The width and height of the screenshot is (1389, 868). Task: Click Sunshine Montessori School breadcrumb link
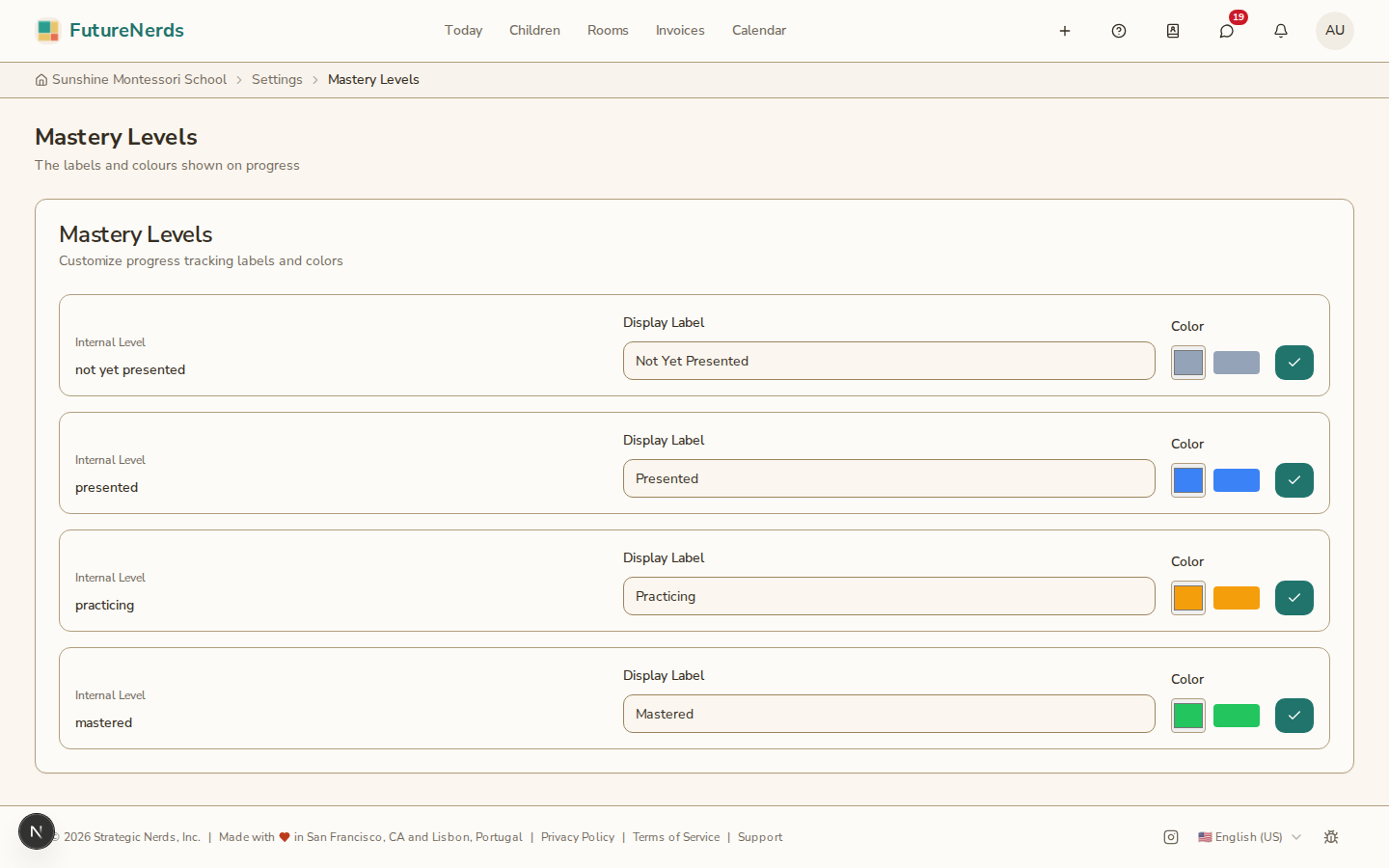pos(140,80)
